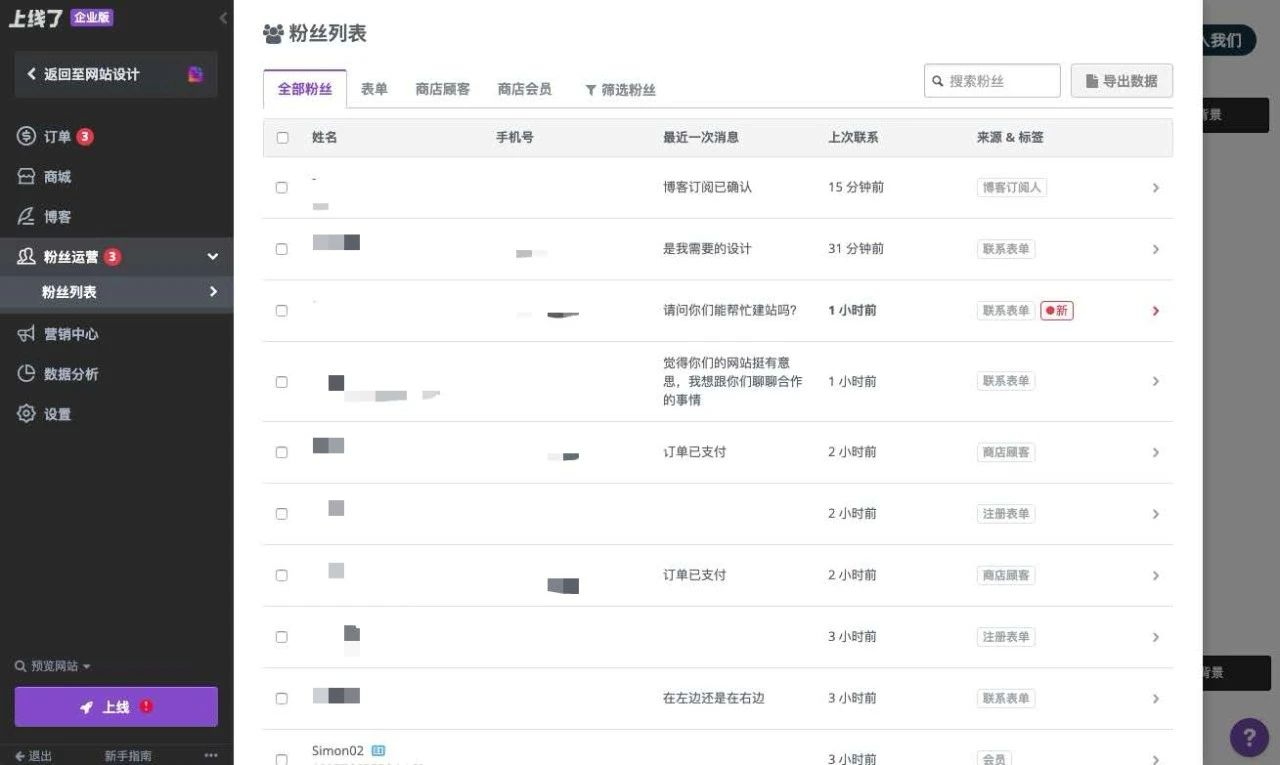Open the 预览网站 dropdown

52,665
